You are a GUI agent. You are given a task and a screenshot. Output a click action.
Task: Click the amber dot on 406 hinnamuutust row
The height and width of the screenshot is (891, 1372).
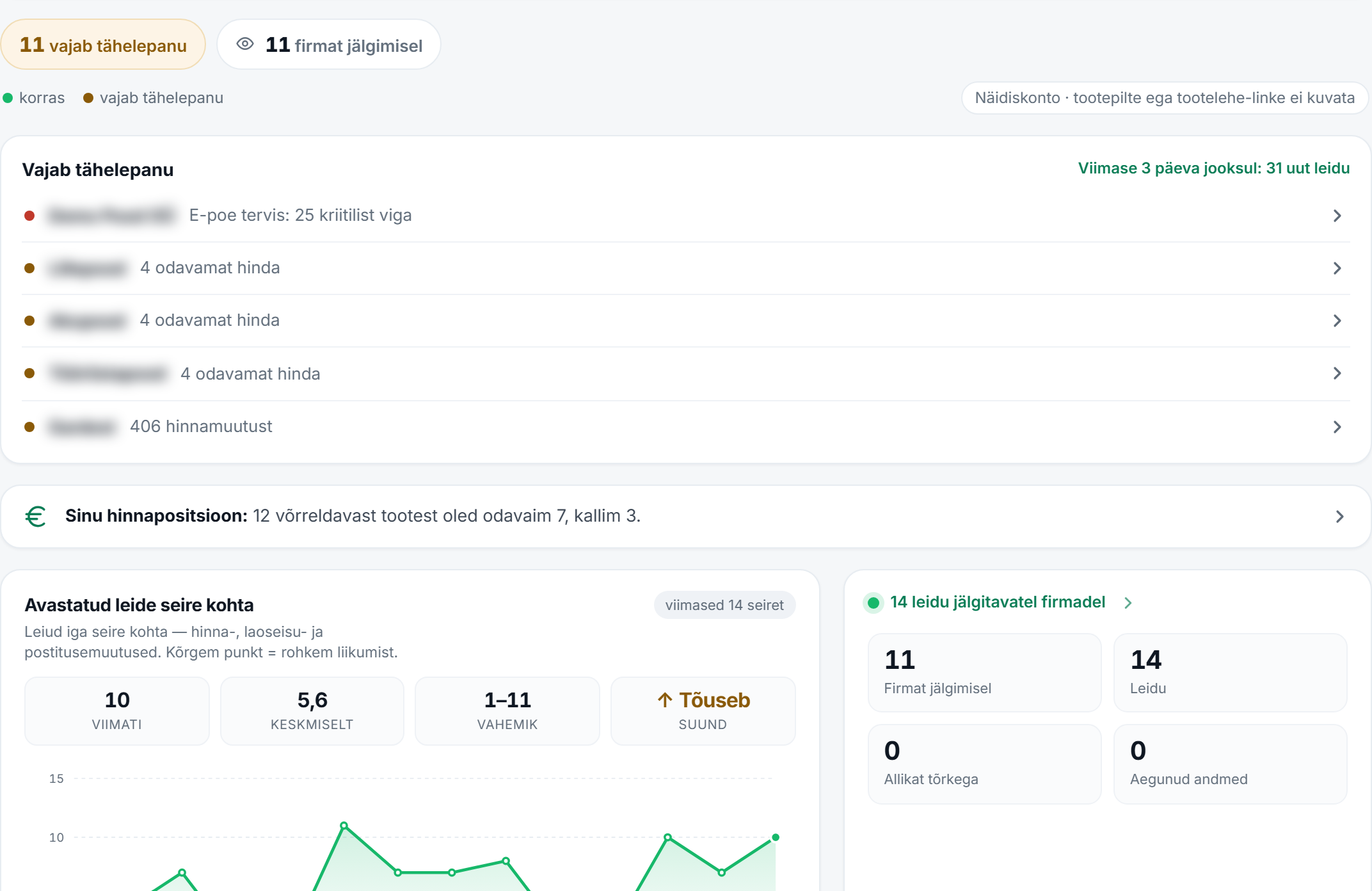[x=29, y=427]
